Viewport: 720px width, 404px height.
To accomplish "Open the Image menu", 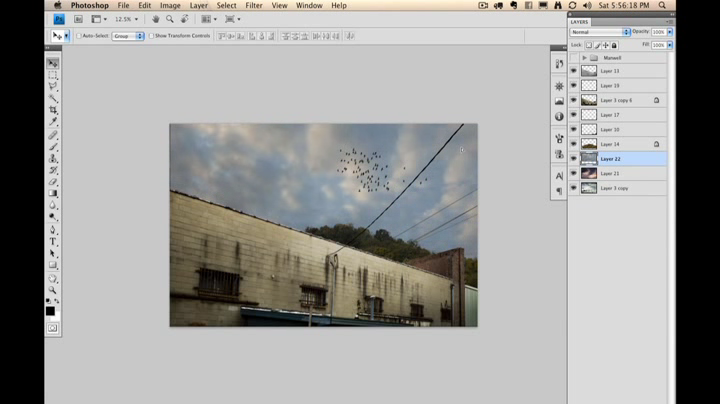I will click(x=170, y=6).
